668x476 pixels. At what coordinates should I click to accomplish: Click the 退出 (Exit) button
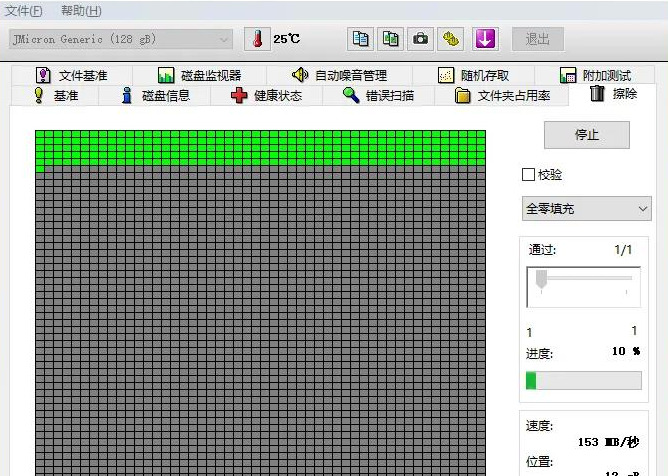click(x=538, y=39)
